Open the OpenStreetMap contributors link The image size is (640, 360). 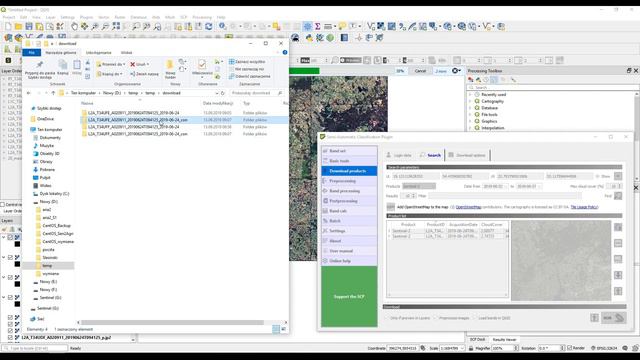pyautogui.click(x=468, y=207)
